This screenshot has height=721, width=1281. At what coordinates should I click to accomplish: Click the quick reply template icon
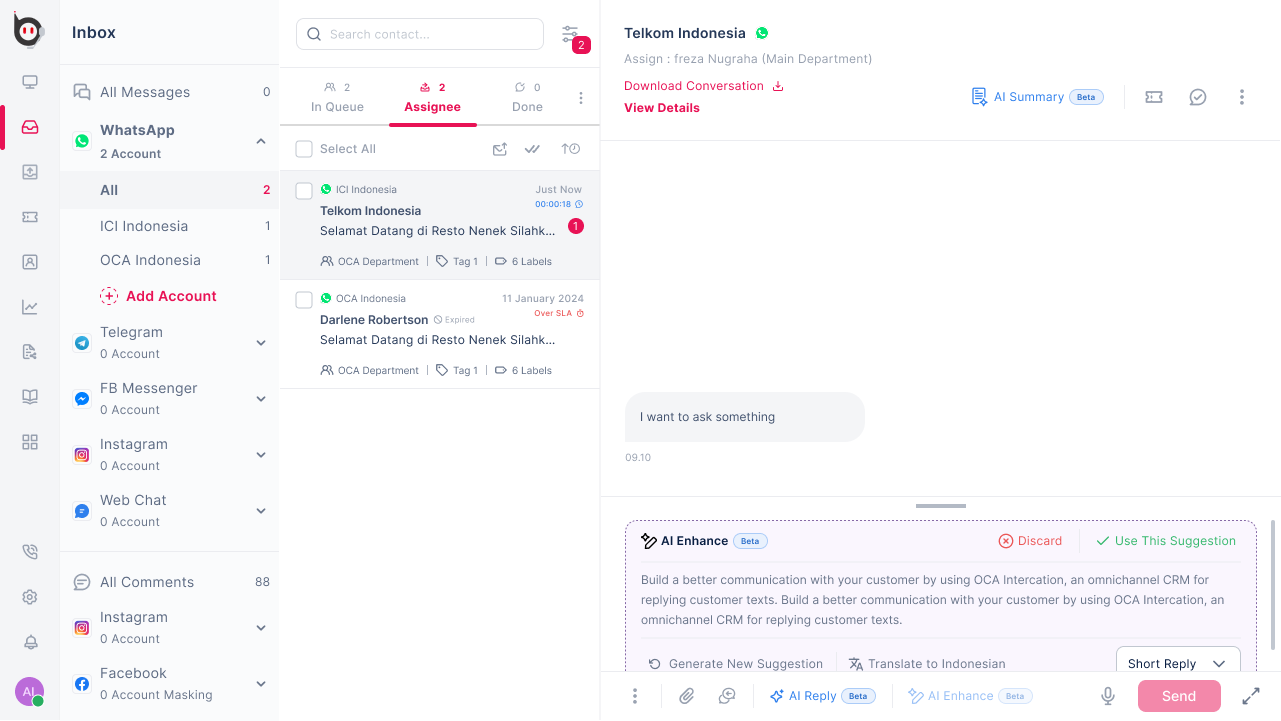tap(727, 696)
